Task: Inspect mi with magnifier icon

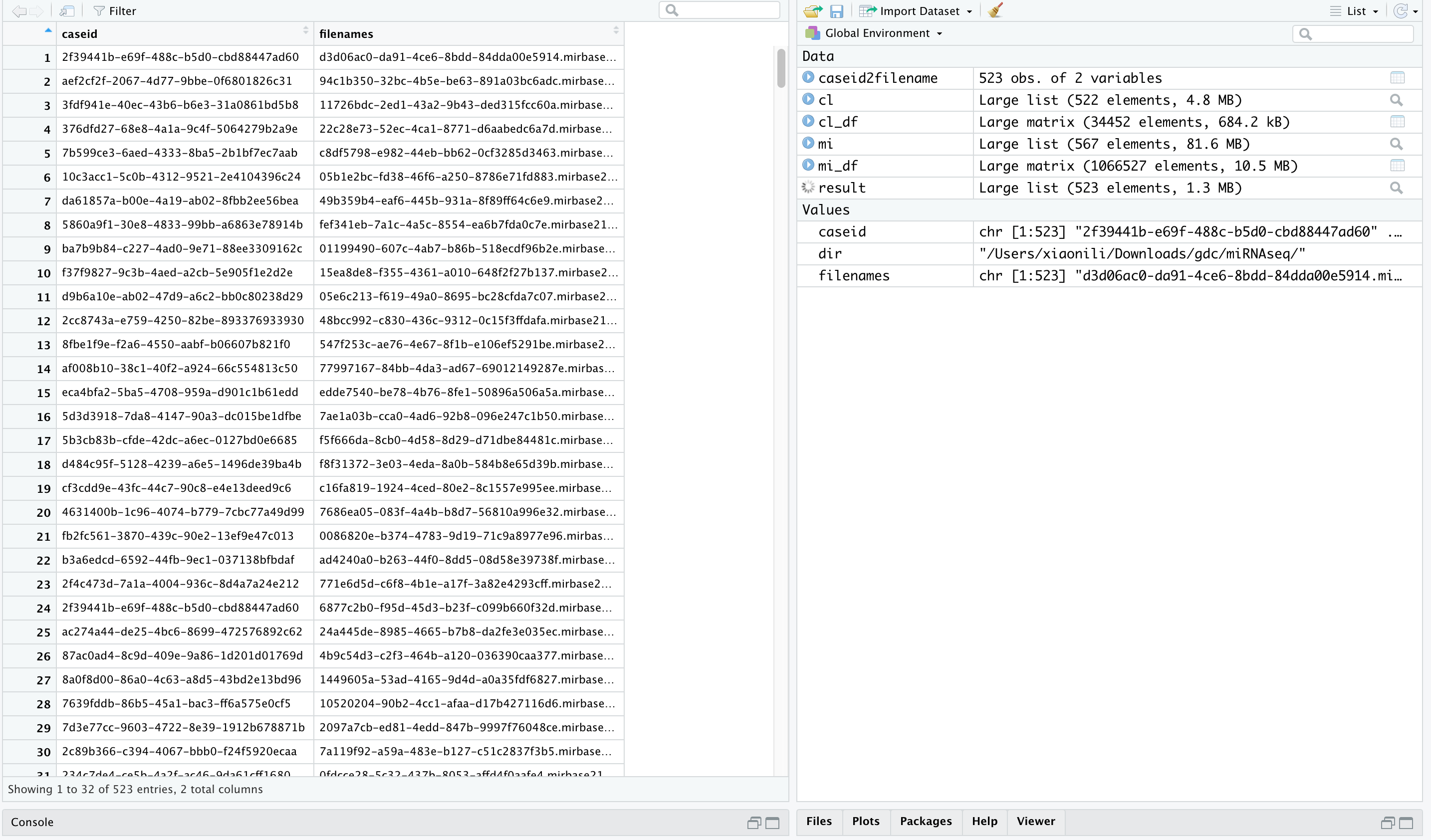Action: tap(1397, 144)
